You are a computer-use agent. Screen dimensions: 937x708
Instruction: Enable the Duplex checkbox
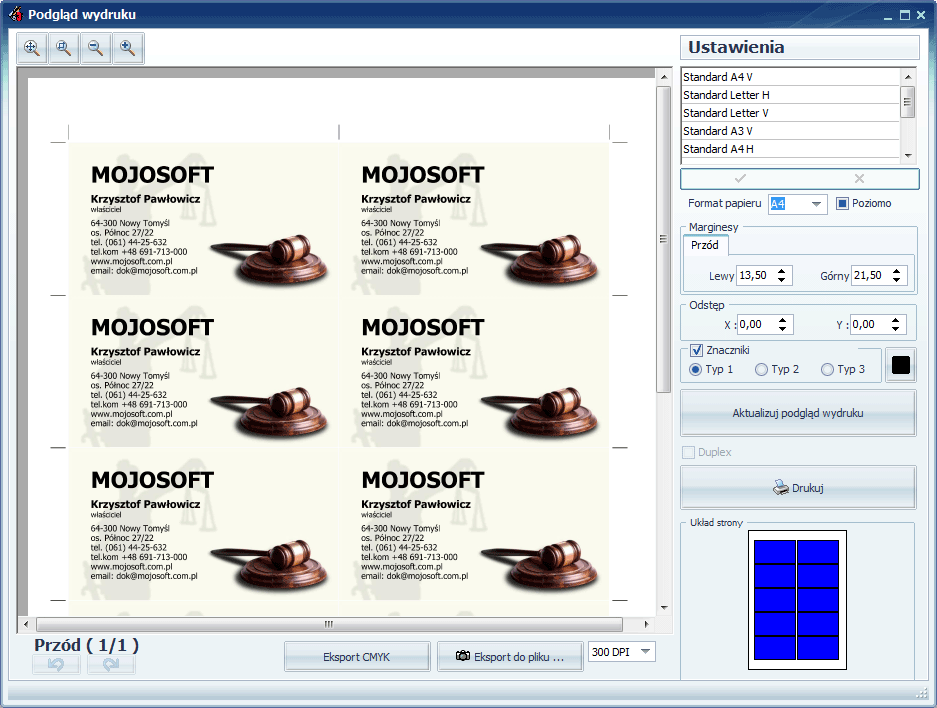pyautogui.click(x=688, y=452)
